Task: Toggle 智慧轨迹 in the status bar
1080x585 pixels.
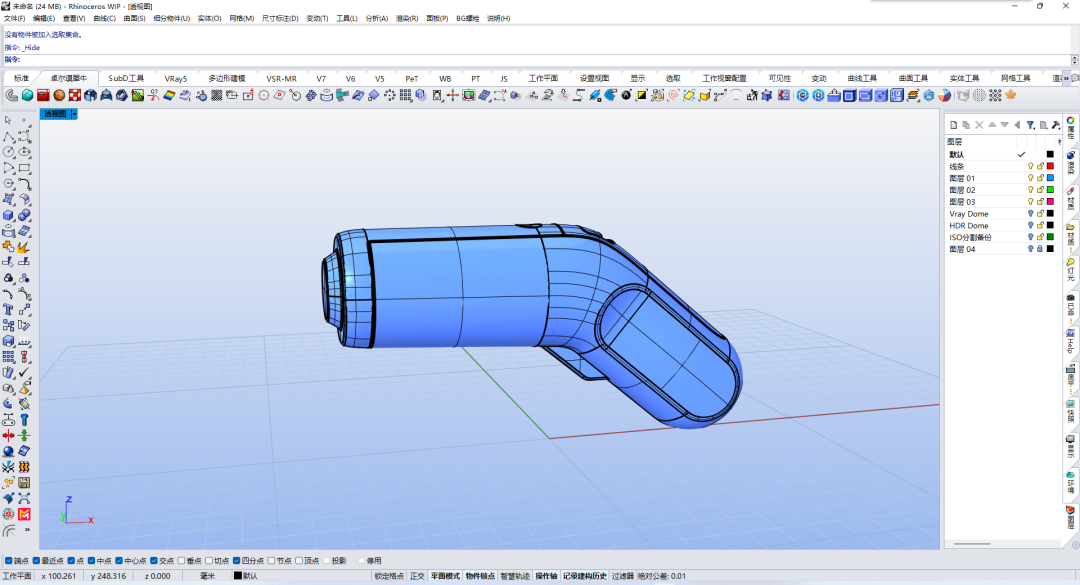Action: [515, 576]
